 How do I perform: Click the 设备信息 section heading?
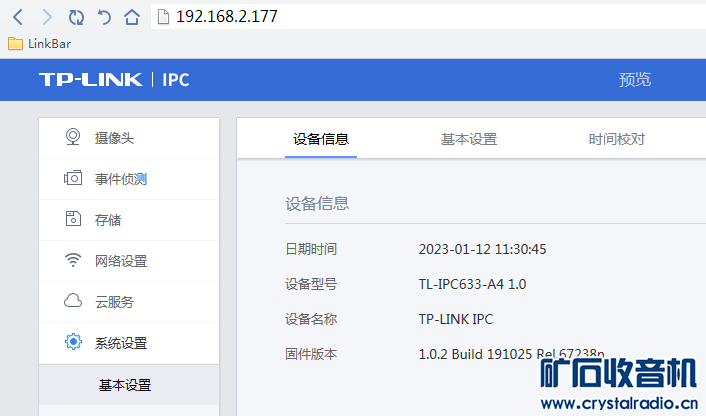tap(317, 203)
